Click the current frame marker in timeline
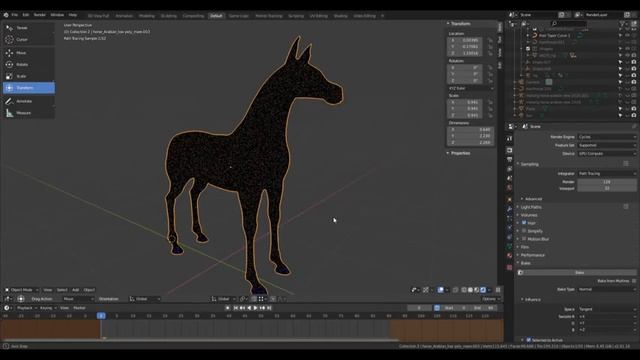The height and width of the screenshot is (360, 640). (101, 316)
